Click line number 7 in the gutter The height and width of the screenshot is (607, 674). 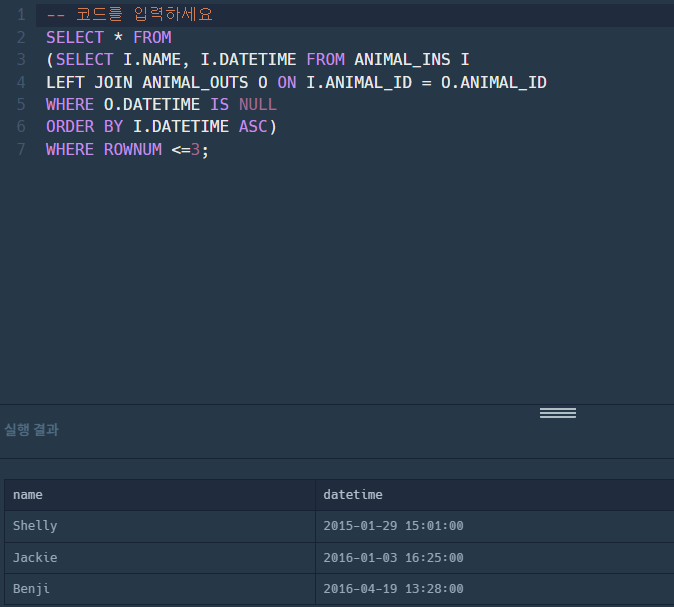pyautogui.click(x=21, y=149)
